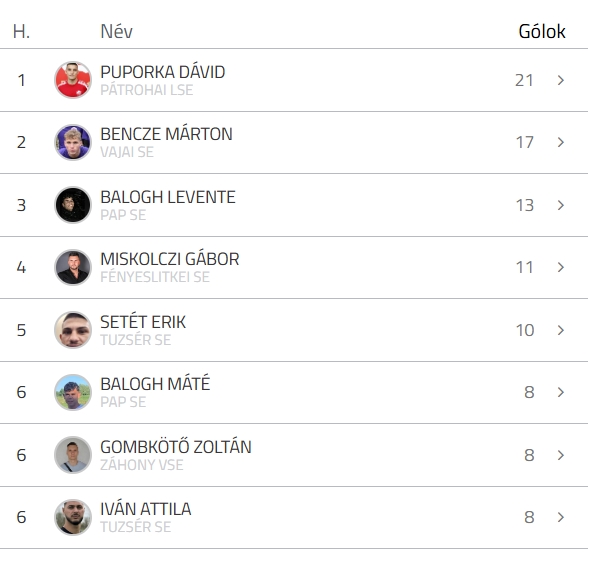Select Balogh Levente's dark avatar
This screenshot has height=561, width=589.
coord(73,205)
